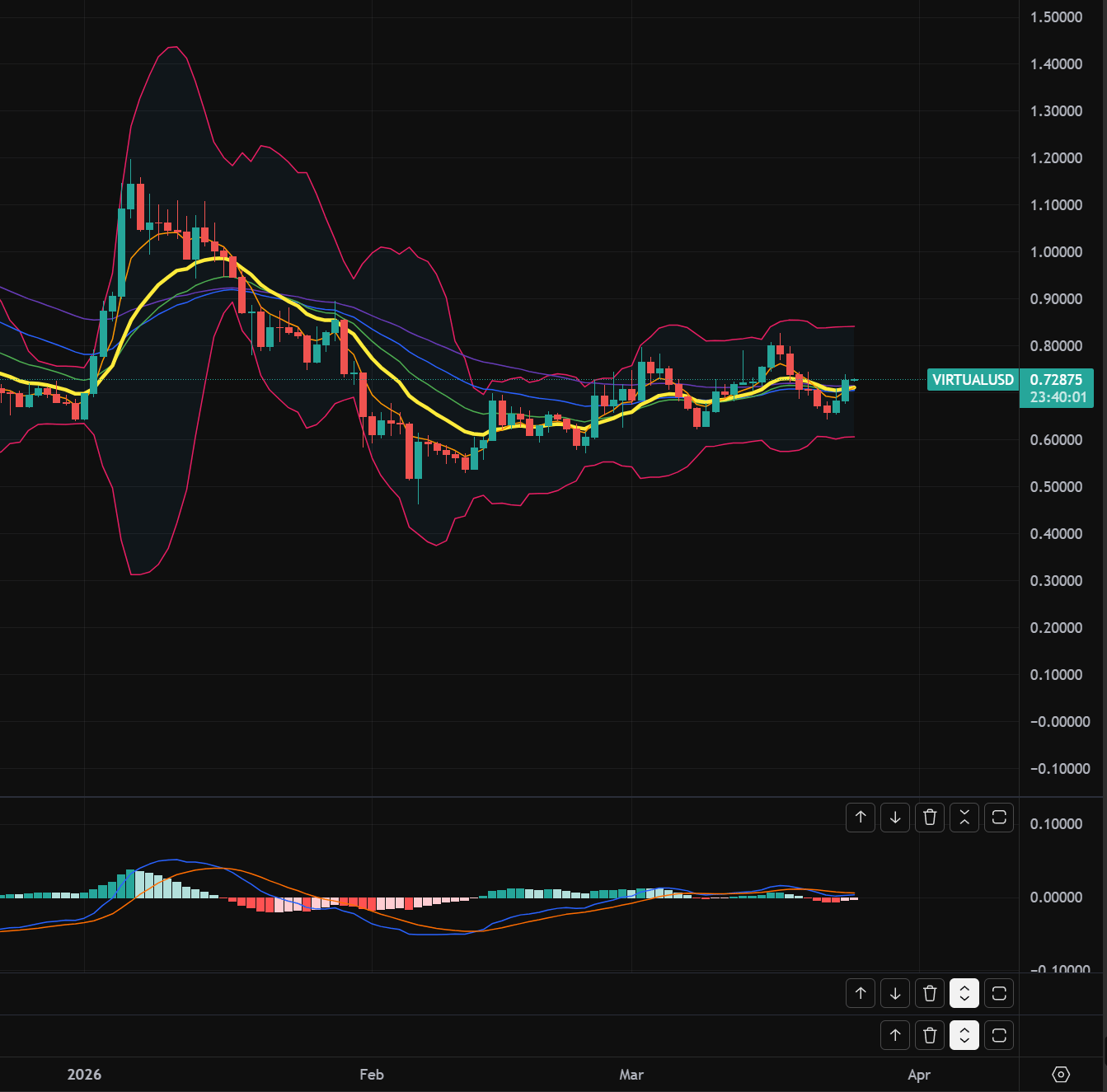Click the 0.60000 price axis label
This screenshot has width=1107, height=1092.
(1057, 440)
